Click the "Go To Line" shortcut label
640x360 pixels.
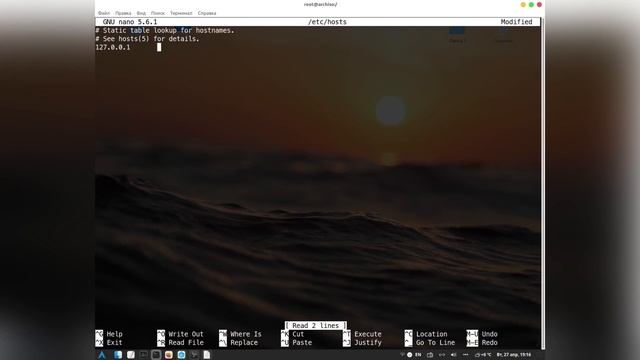click(x=436, y=342)
